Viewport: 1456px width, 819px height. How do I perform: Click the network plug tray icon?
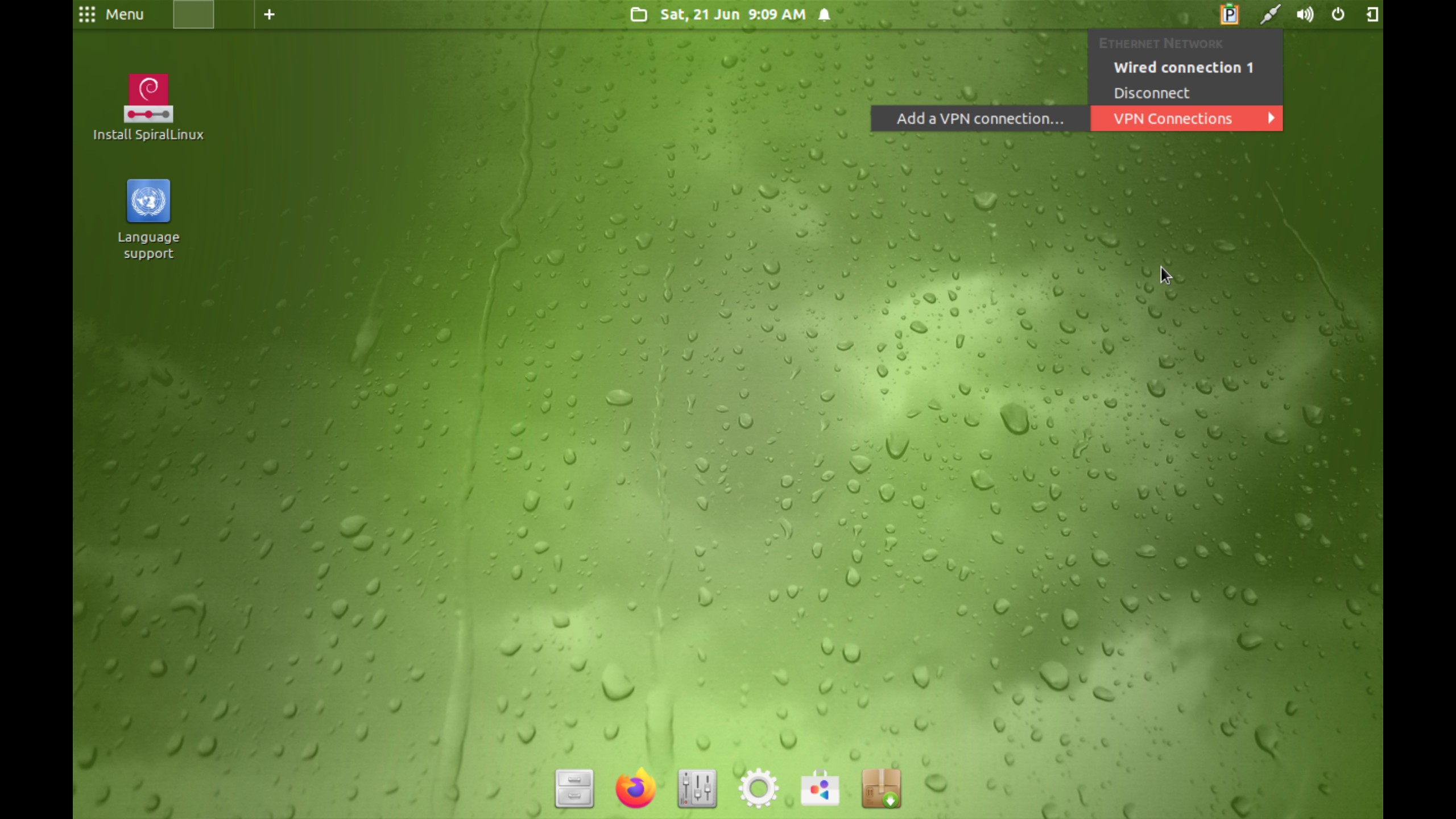tap(1269, 14)
